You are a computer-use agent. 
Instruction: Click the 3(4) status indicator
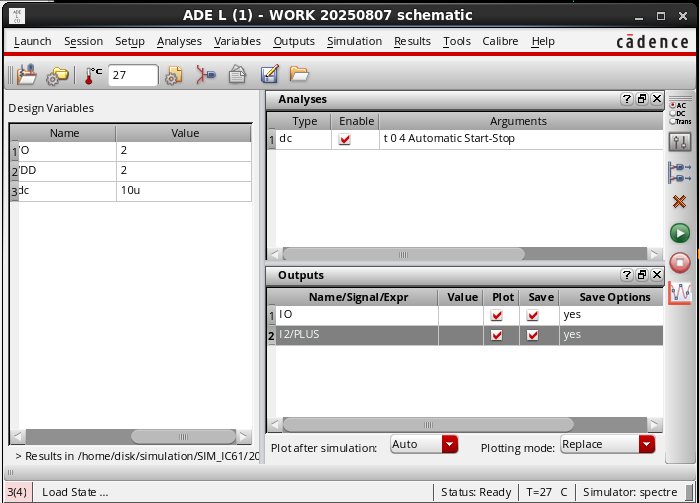(x=17, y=492)
